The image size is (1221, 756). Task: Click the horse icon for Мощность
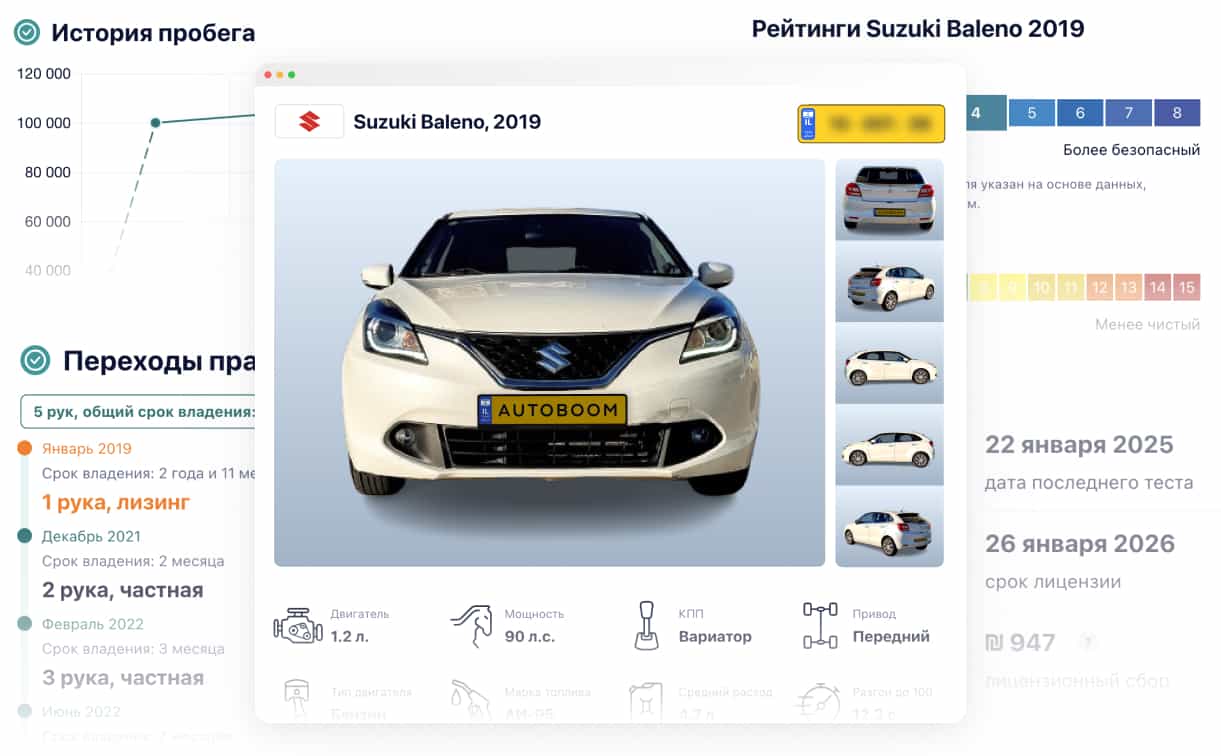472,625
